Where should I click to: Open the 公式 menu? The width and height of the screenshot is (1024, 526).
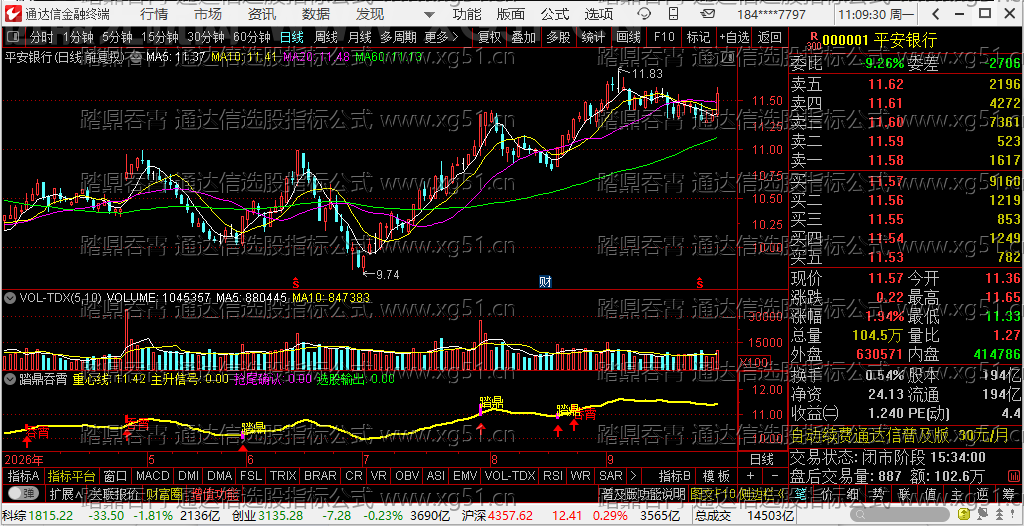pyautogui.click(x=554, y=14)
